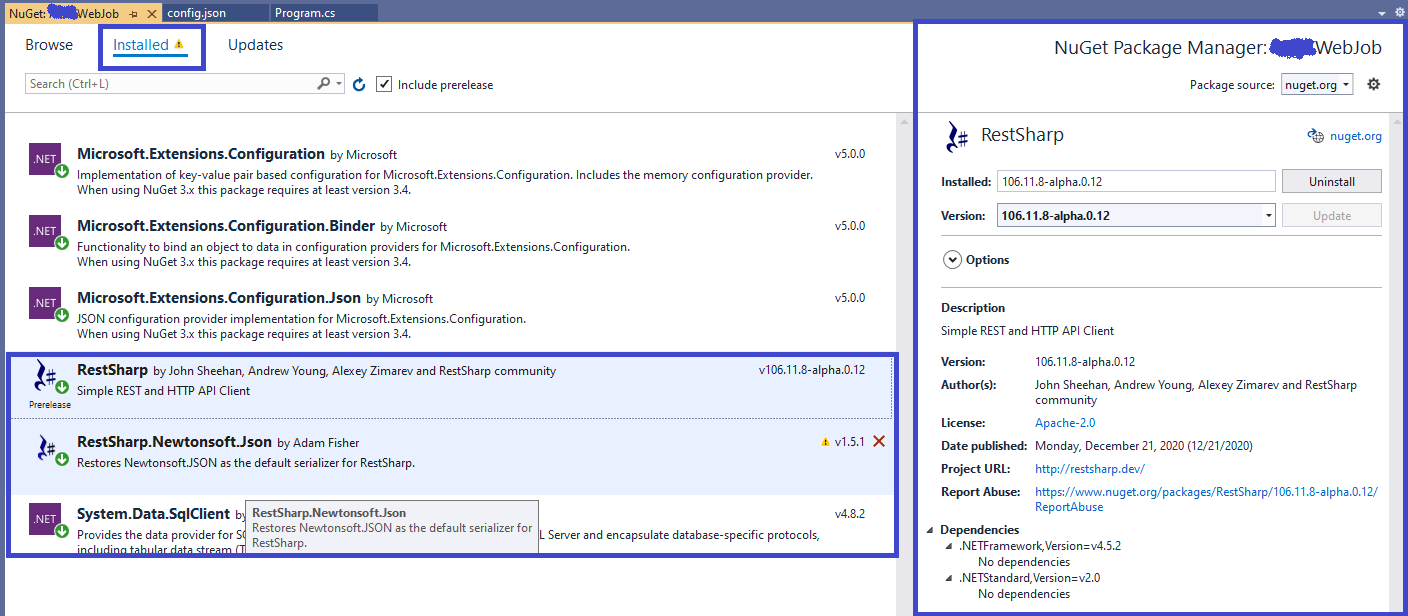Select the RestSharp.Newtonsoft.Json package title
Screen dimensions: 1408x616
(174, 442)
